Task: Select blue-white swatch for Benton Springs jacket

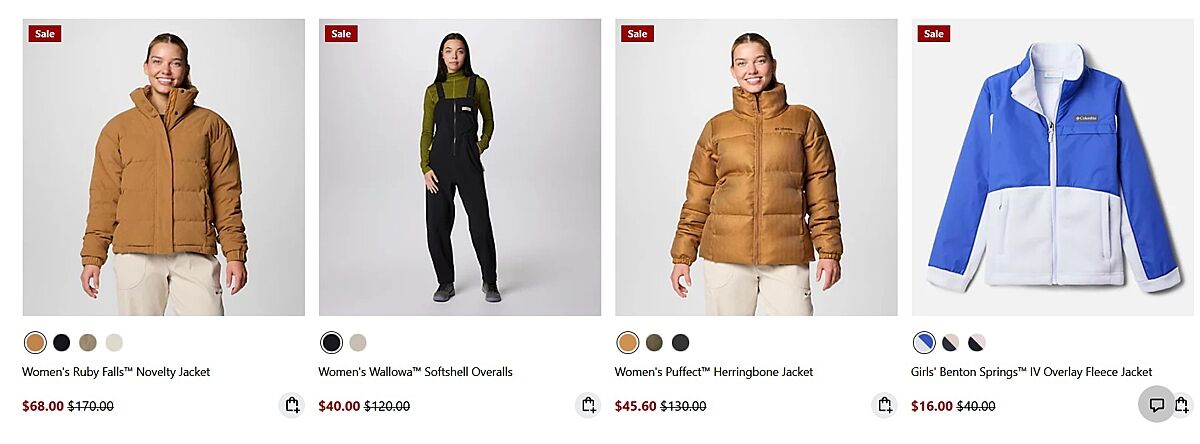Action: click(x=924, y=343)
